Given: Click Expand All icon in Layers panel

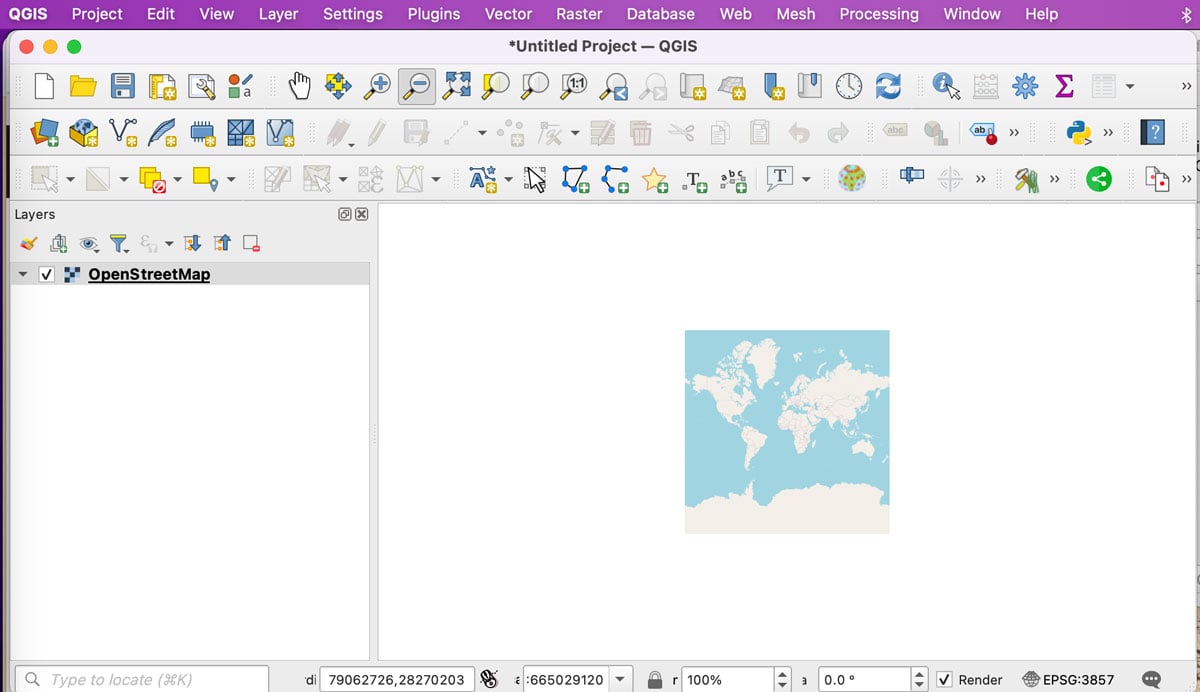Looking at the screenshot, I should (193, 243).
